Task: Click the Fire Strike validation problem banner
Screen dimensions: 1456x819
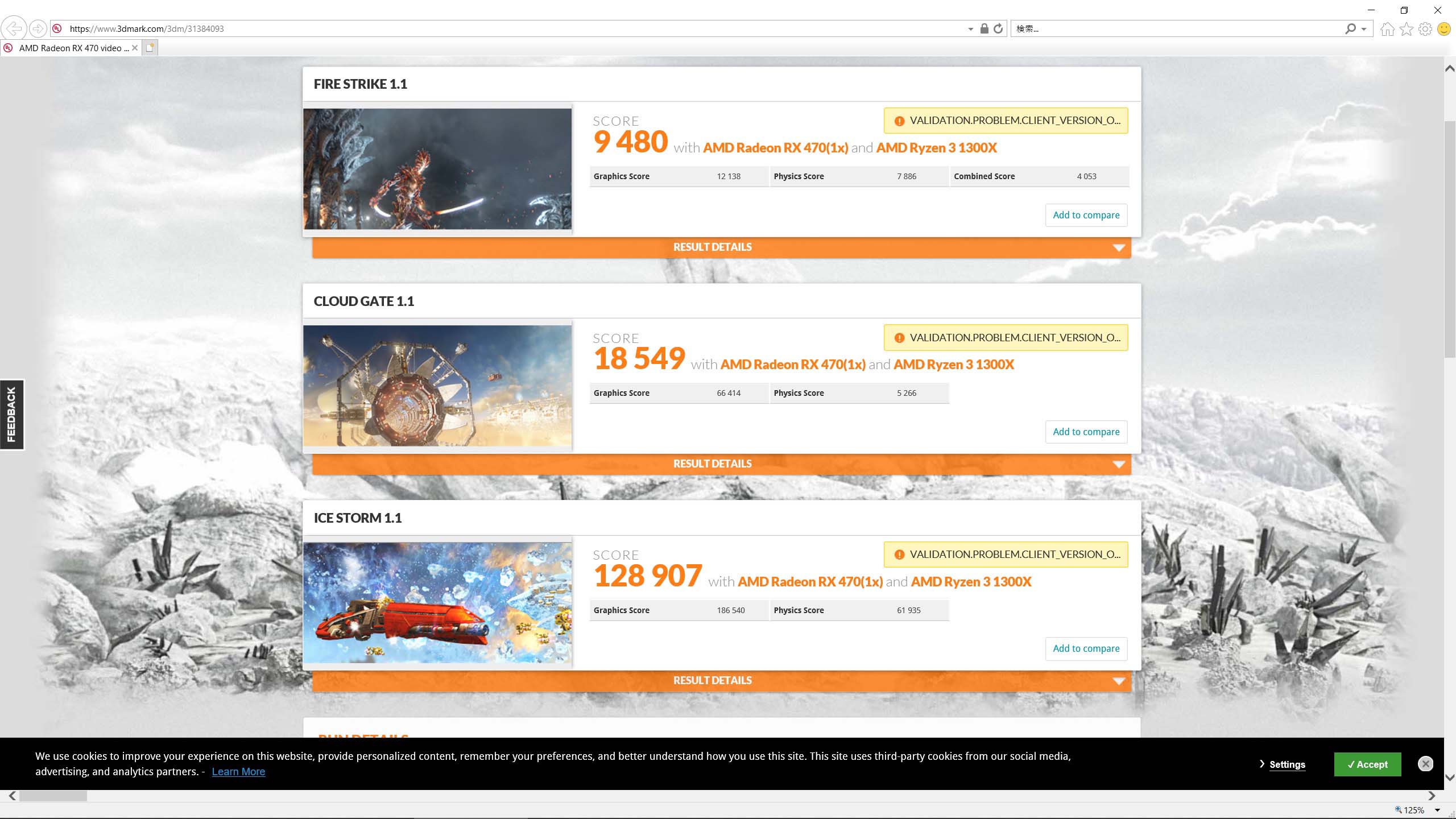Action: (x=1006, y=121)
